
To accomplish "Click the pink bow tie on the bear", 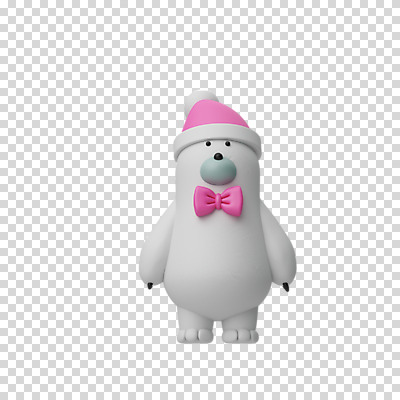I will (x=218, y=201).
